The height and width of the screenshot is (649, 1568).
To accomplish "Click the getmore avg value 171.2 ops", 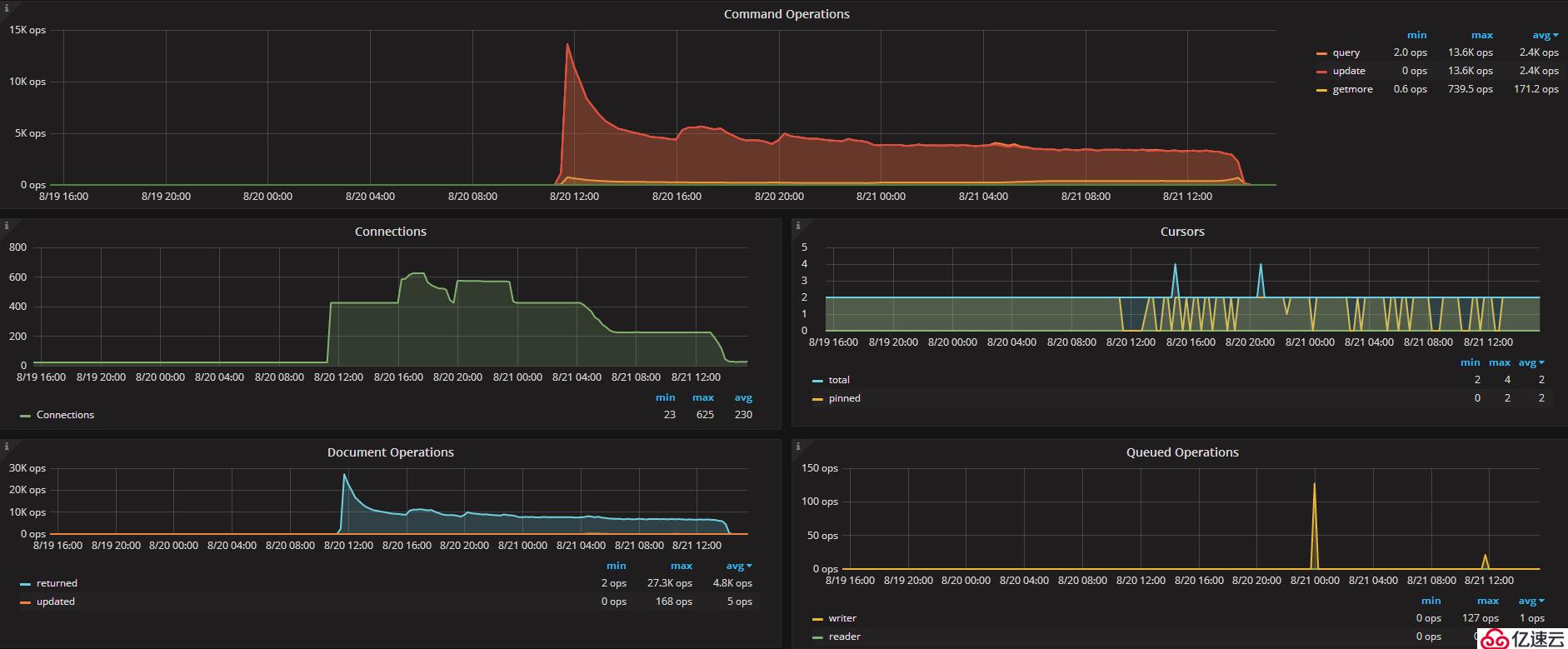I will tap(1536, 89).
